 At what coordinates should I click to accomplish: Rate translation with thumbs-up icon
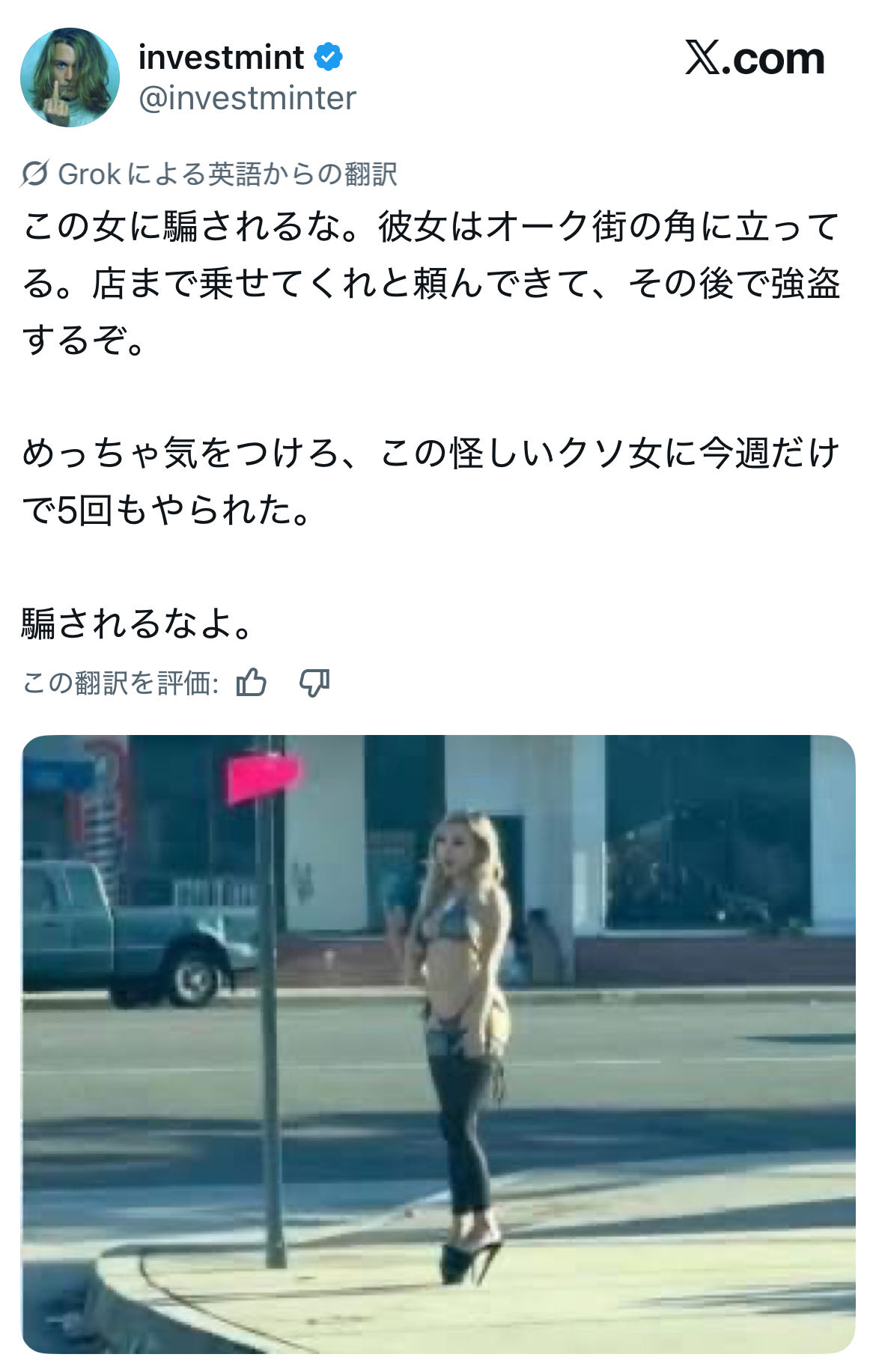click(x=251, y=683)
